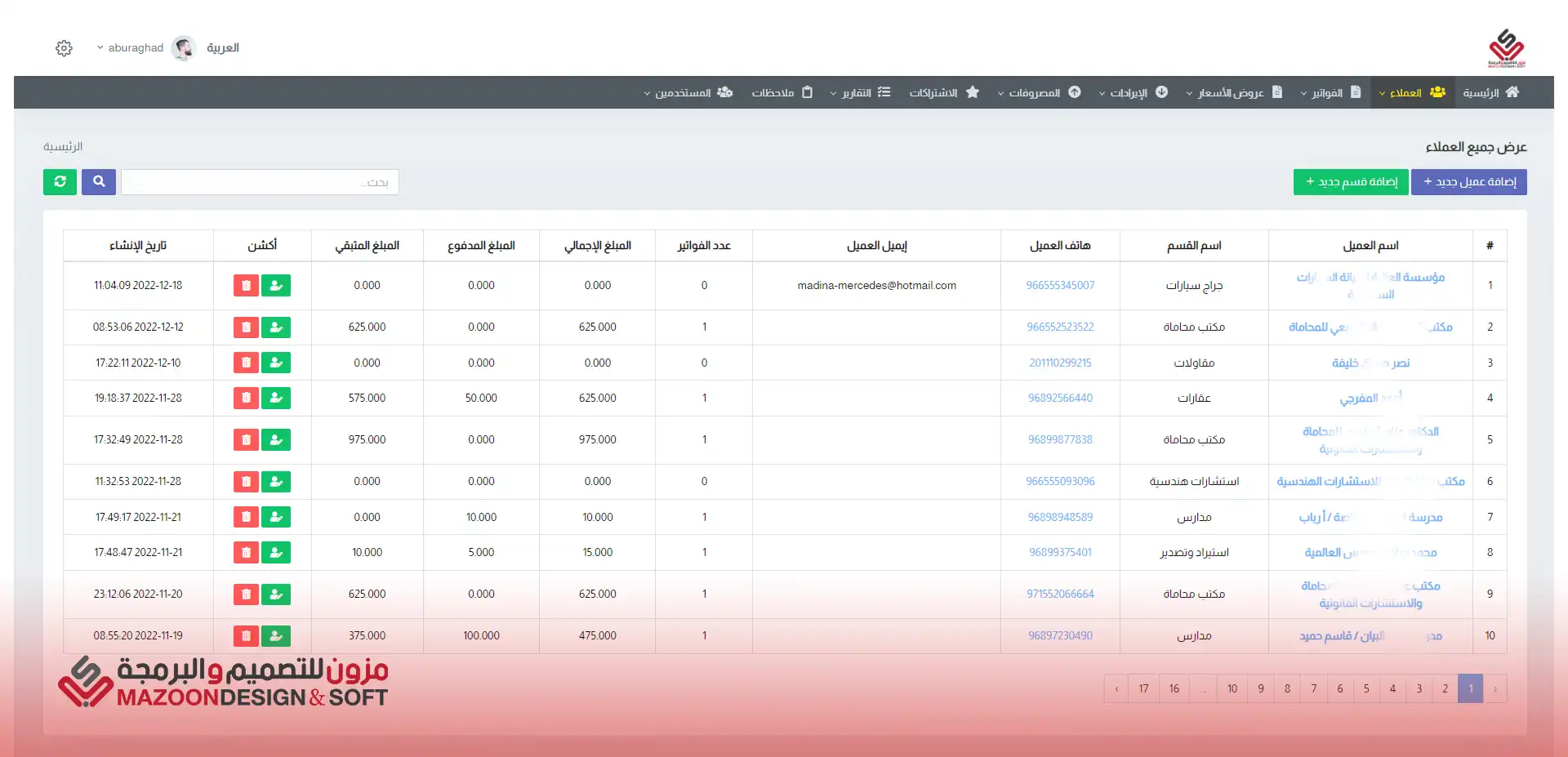The height and width of the screenshot is (757, 1568).
Task: Click green user statement icon in row 4
Action: (276, 399)
